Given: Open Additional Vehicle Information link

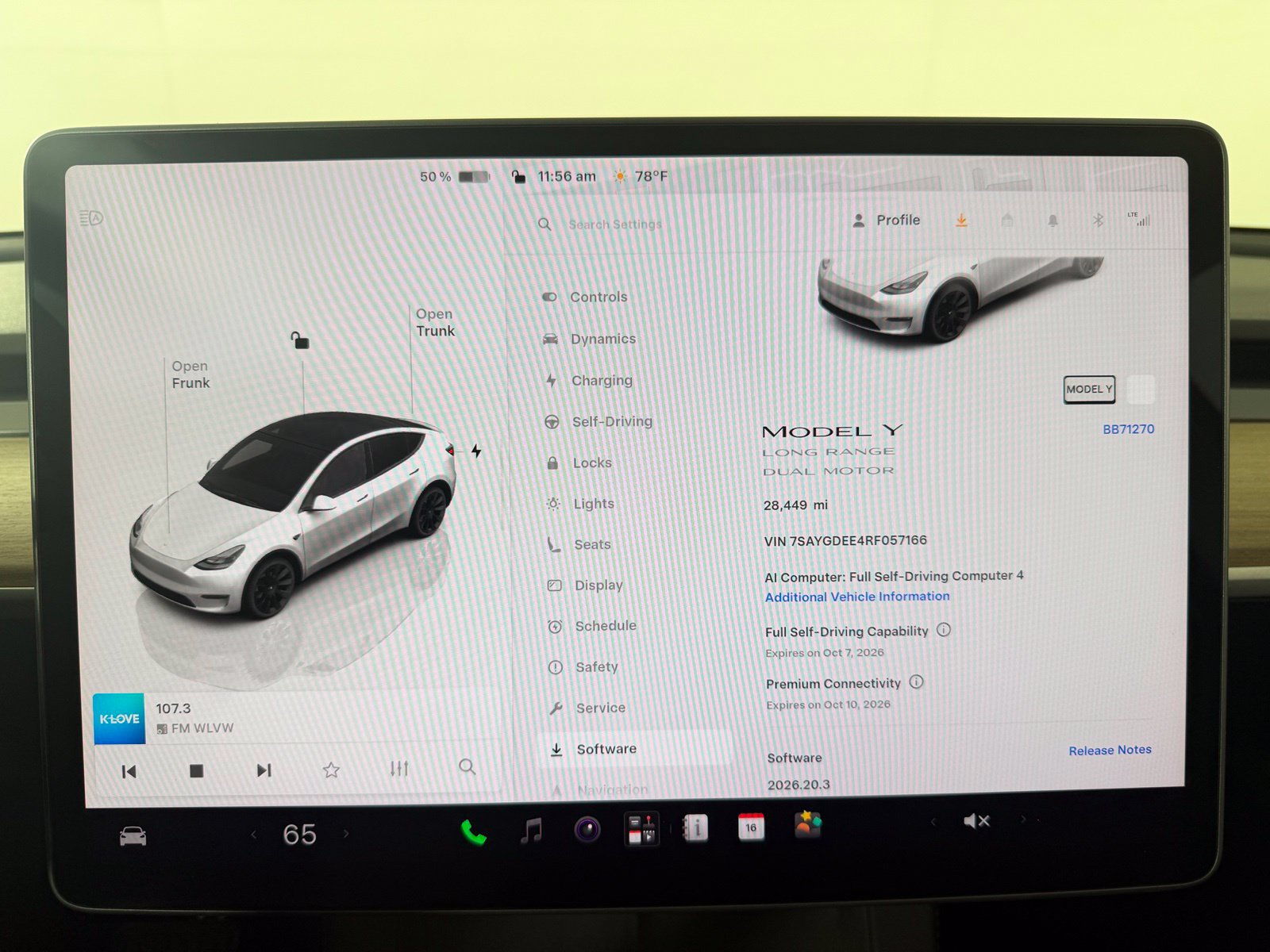Looking at the screenshot, I should [x=857, y=597].
